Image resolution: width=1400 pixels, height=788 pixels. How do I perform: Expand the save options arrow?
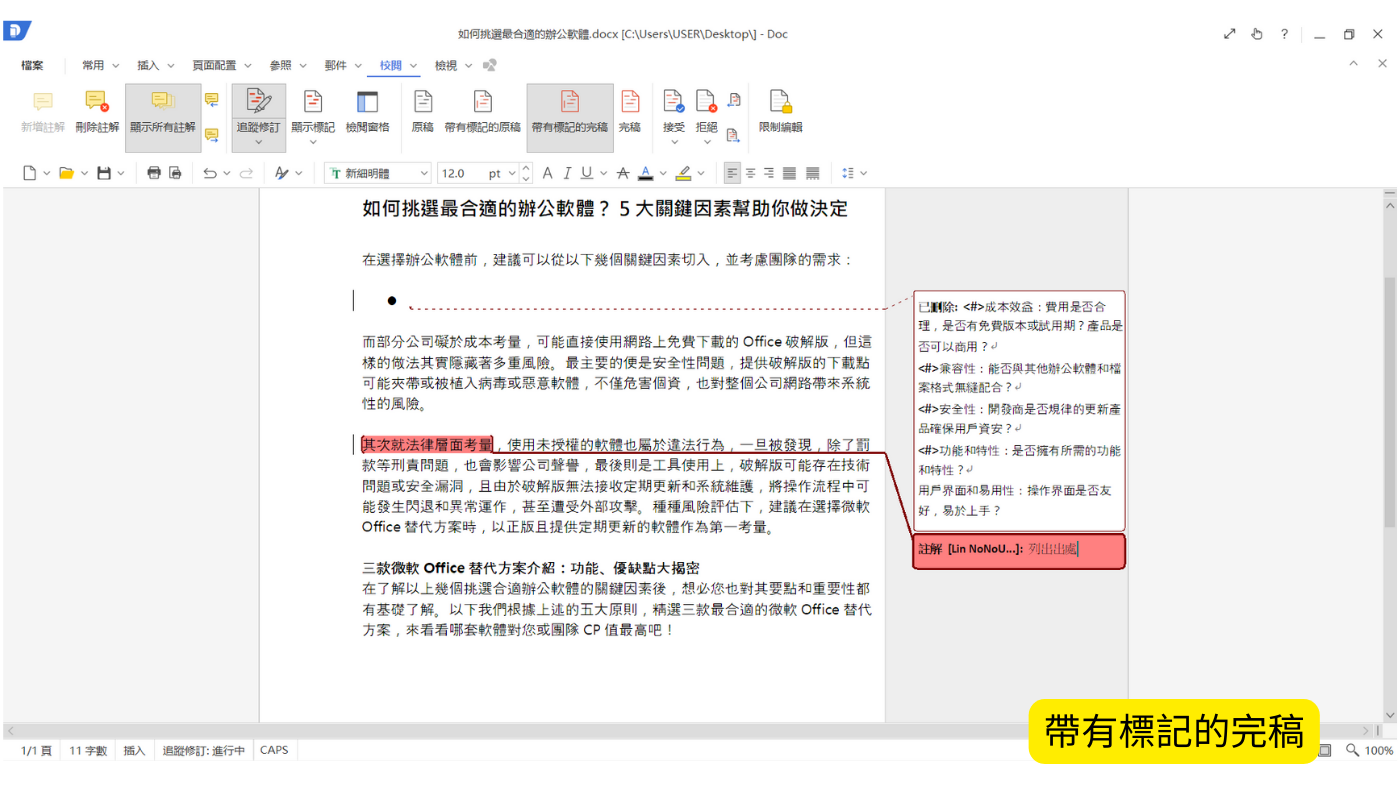(121, 173)
